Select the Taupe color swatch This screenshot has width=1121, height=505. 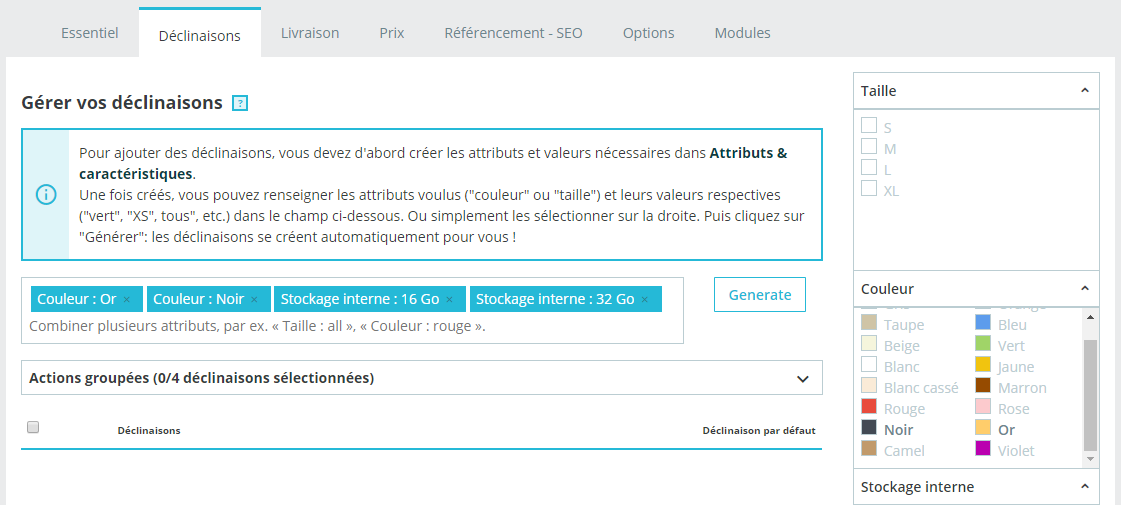tap(869, 322)
